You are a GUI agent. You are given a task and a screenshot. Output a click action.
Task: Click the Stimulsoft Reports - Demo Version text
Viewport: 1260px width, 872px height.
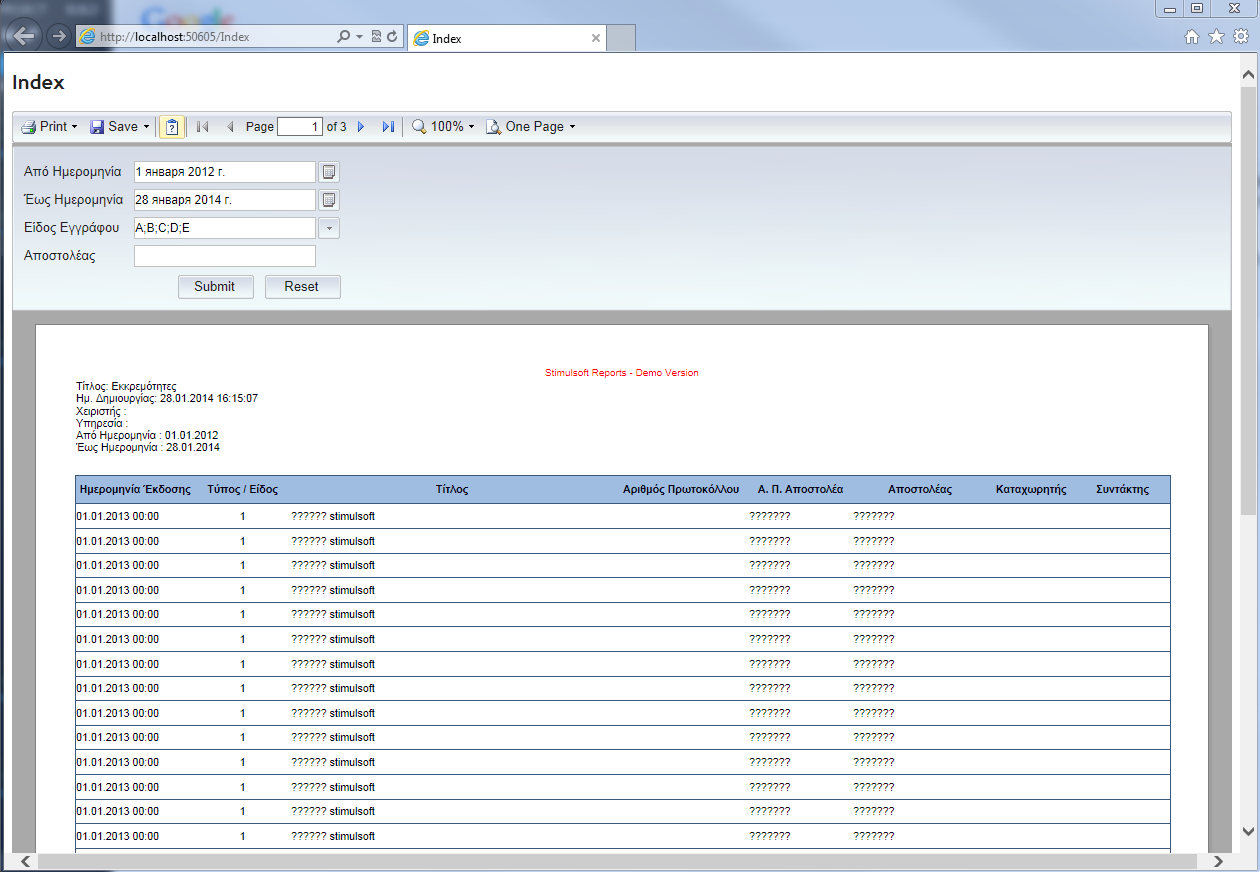click(x=622, y=373)
